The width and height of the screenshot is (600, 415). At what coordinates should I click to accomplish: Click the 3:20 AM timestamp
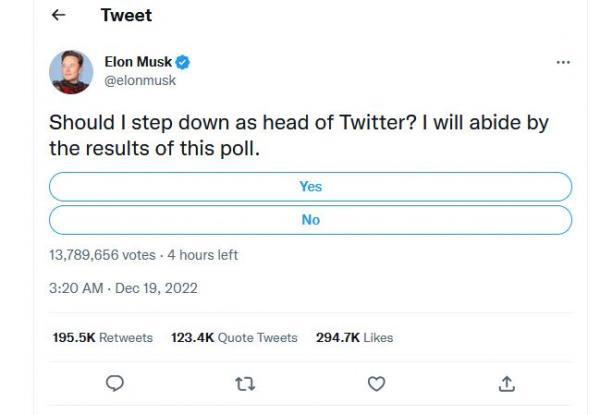pos(76,288)
